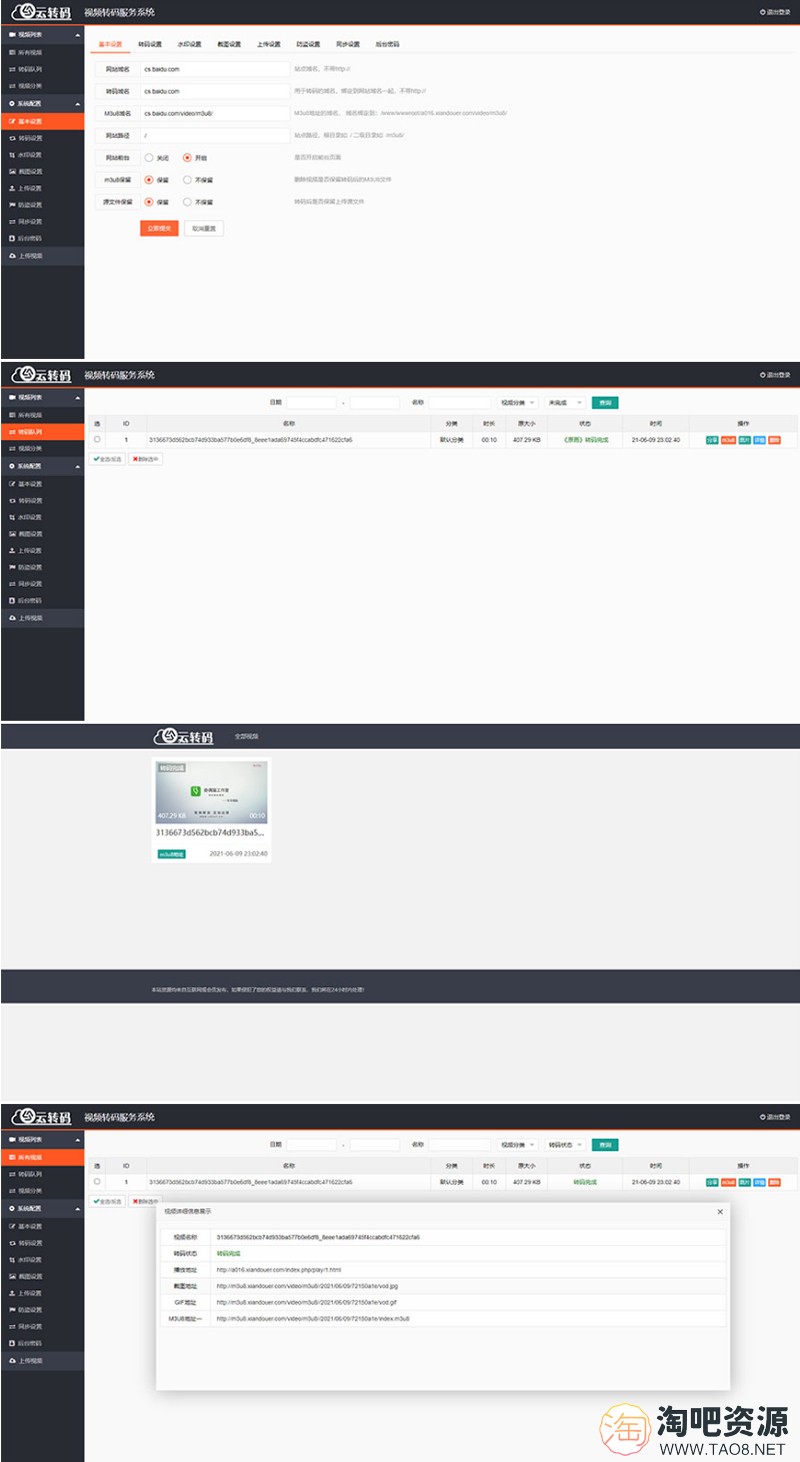Select 关闭 radio for 网站前台
800x1462 pixels.
[x=149, y=158]
